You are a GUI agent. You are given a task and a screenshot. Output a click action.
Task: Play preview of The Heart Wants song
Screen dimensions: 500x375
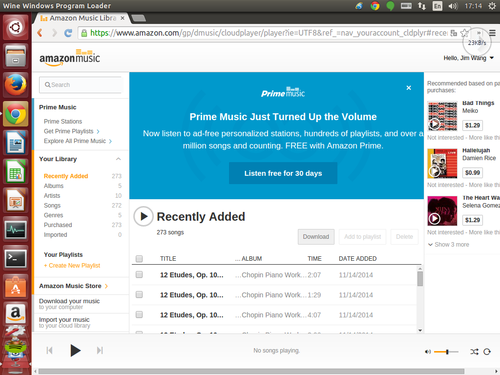click(434, 219)
